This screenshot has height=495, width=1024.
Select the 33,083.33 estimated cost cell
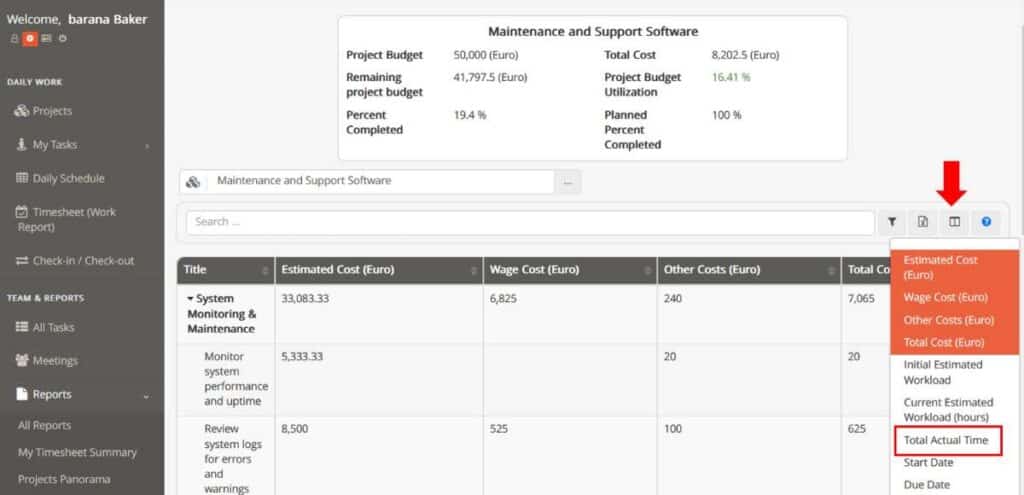[x=379, y=314]
